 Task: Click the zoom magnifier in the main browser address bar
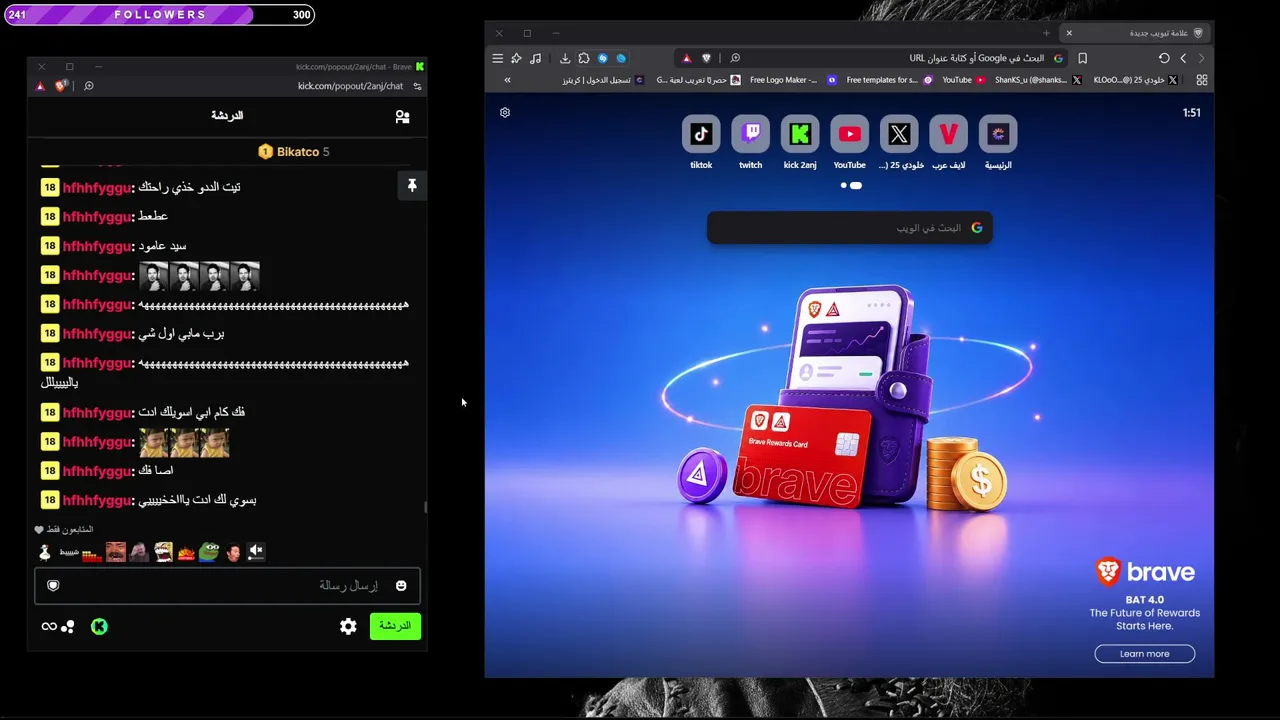pos(735,58)
